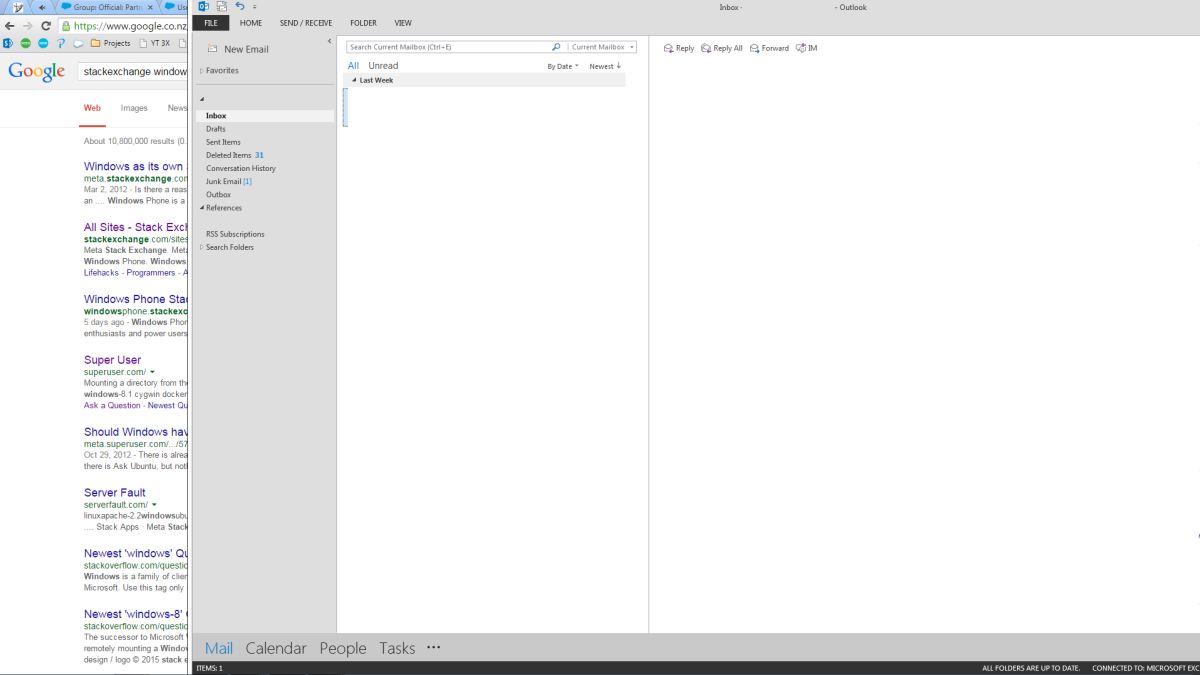Click the Chrome address bar URL
The height and width of the screenshot is (675, 1200).
tap(130, 26)
